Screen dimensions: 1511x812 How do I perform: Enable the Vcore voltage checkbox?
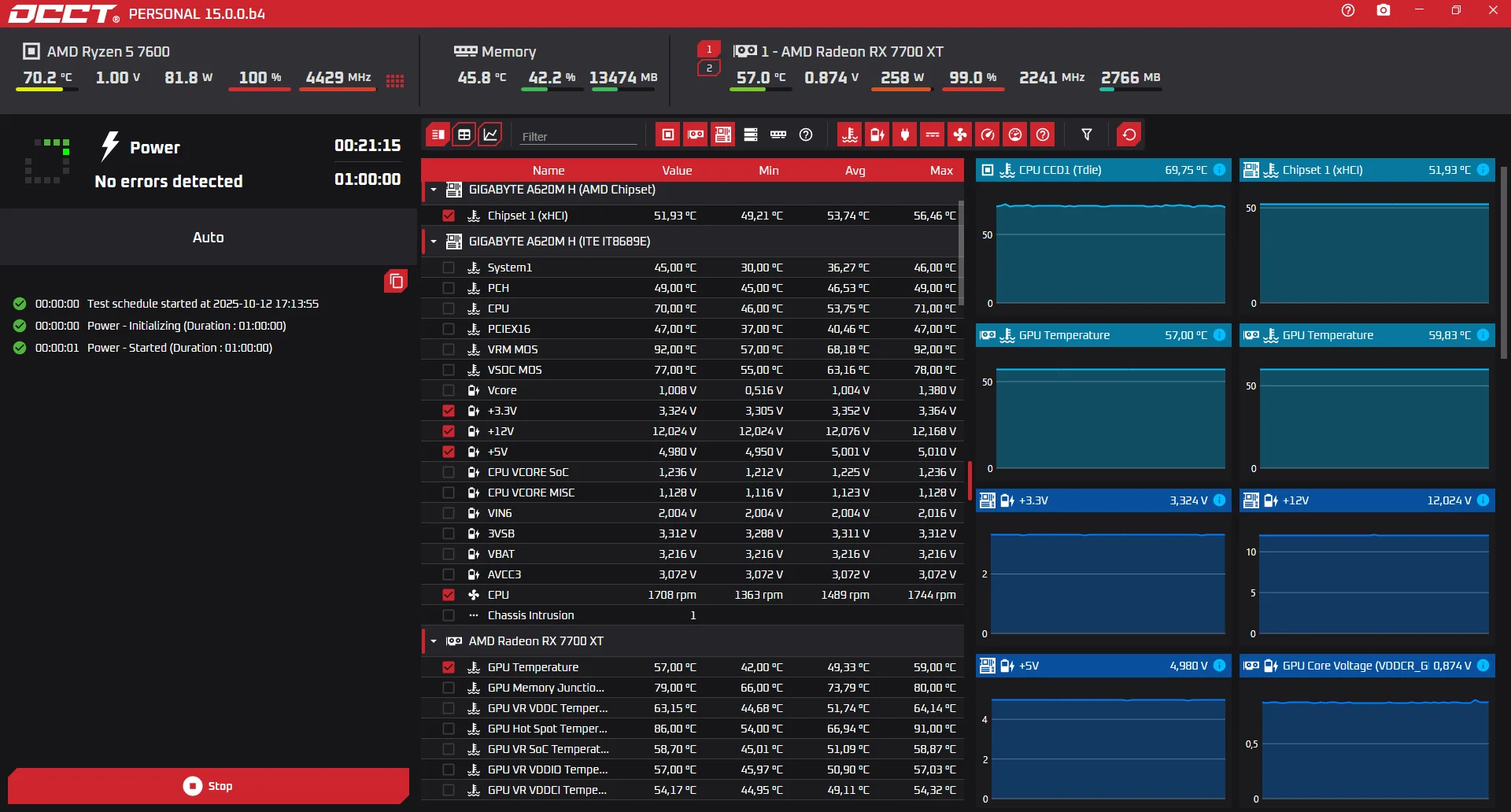[449, 390]
